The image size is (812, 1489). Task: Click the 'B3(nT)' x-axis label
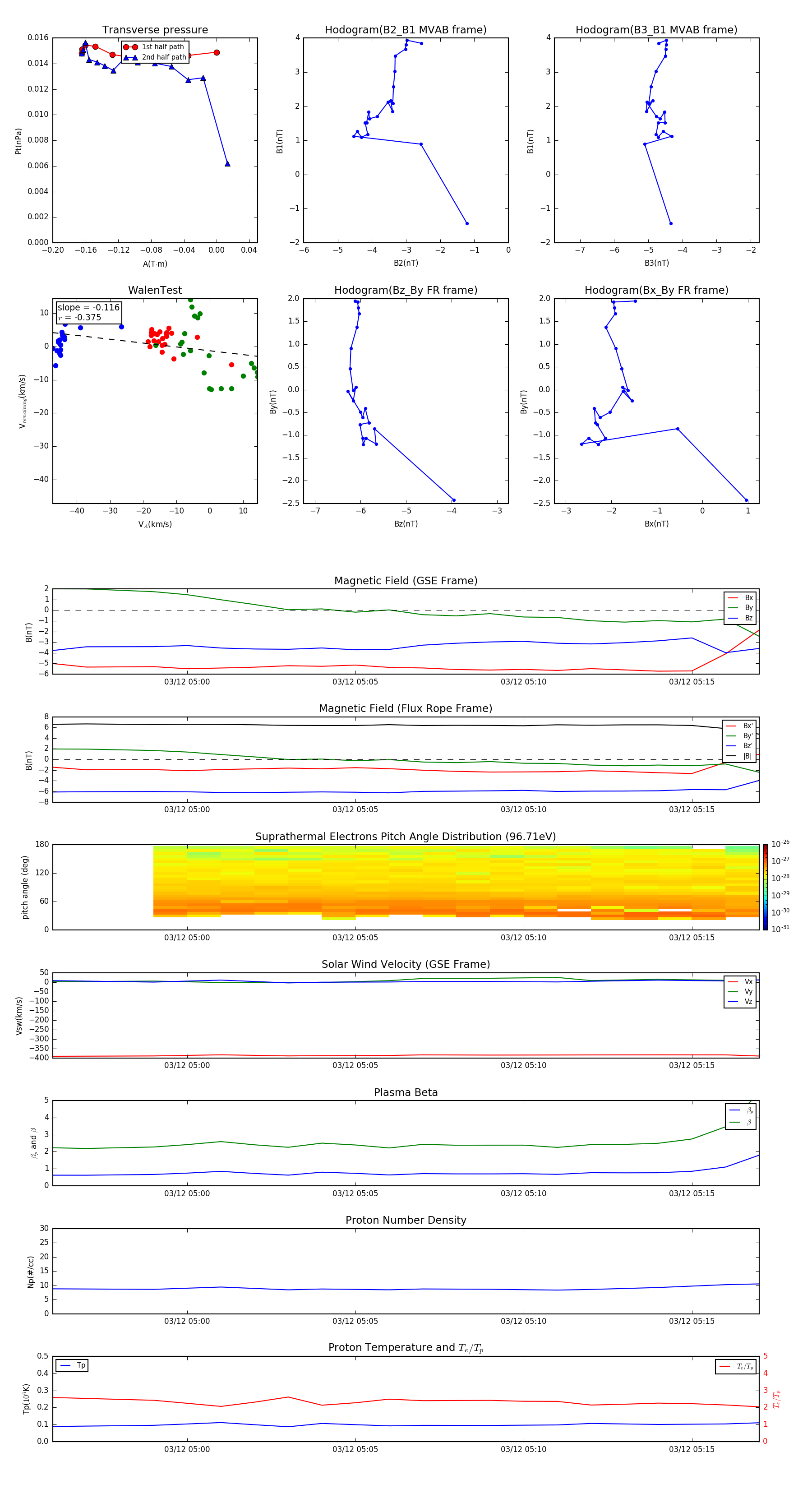656,263
